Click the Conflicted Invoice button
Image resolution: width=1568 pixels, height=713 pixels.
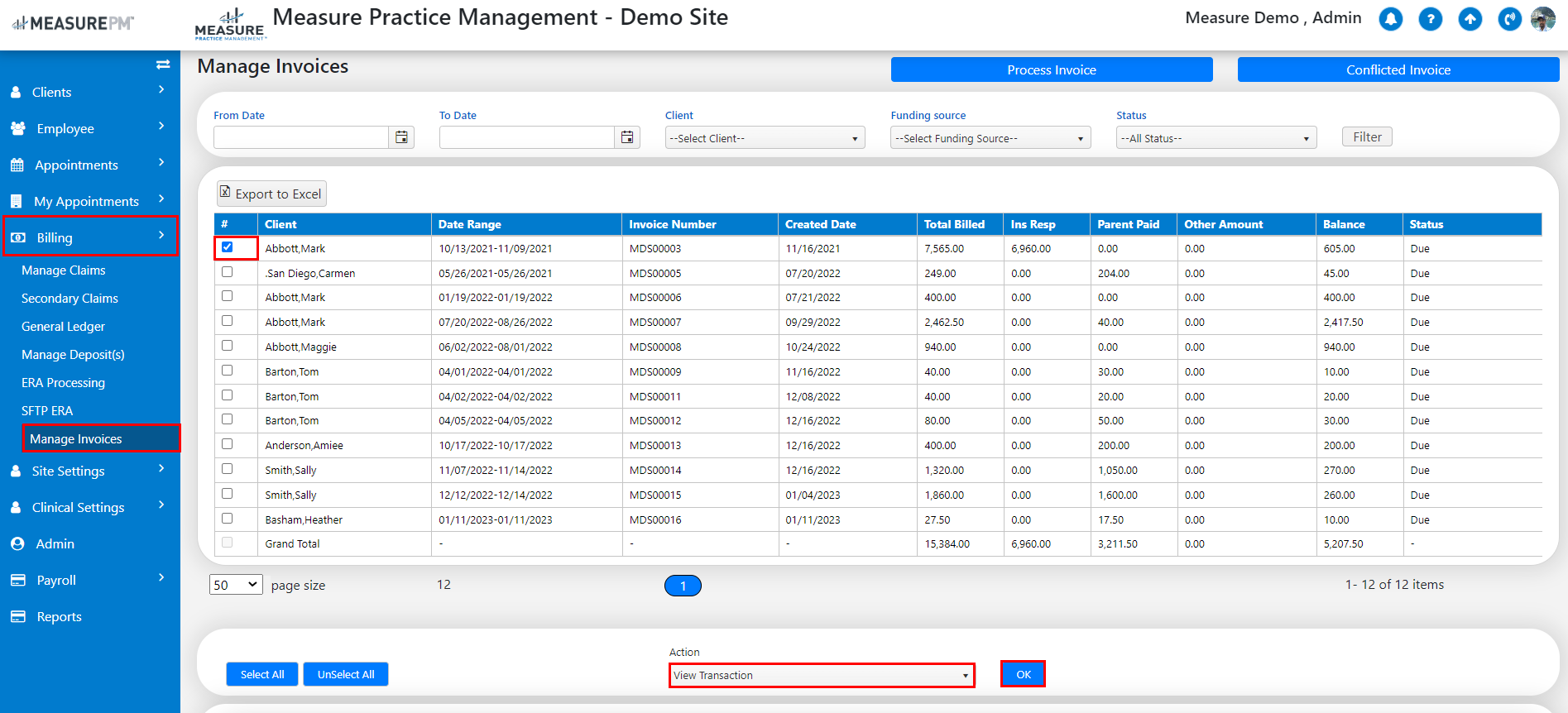coord(1398,69)
